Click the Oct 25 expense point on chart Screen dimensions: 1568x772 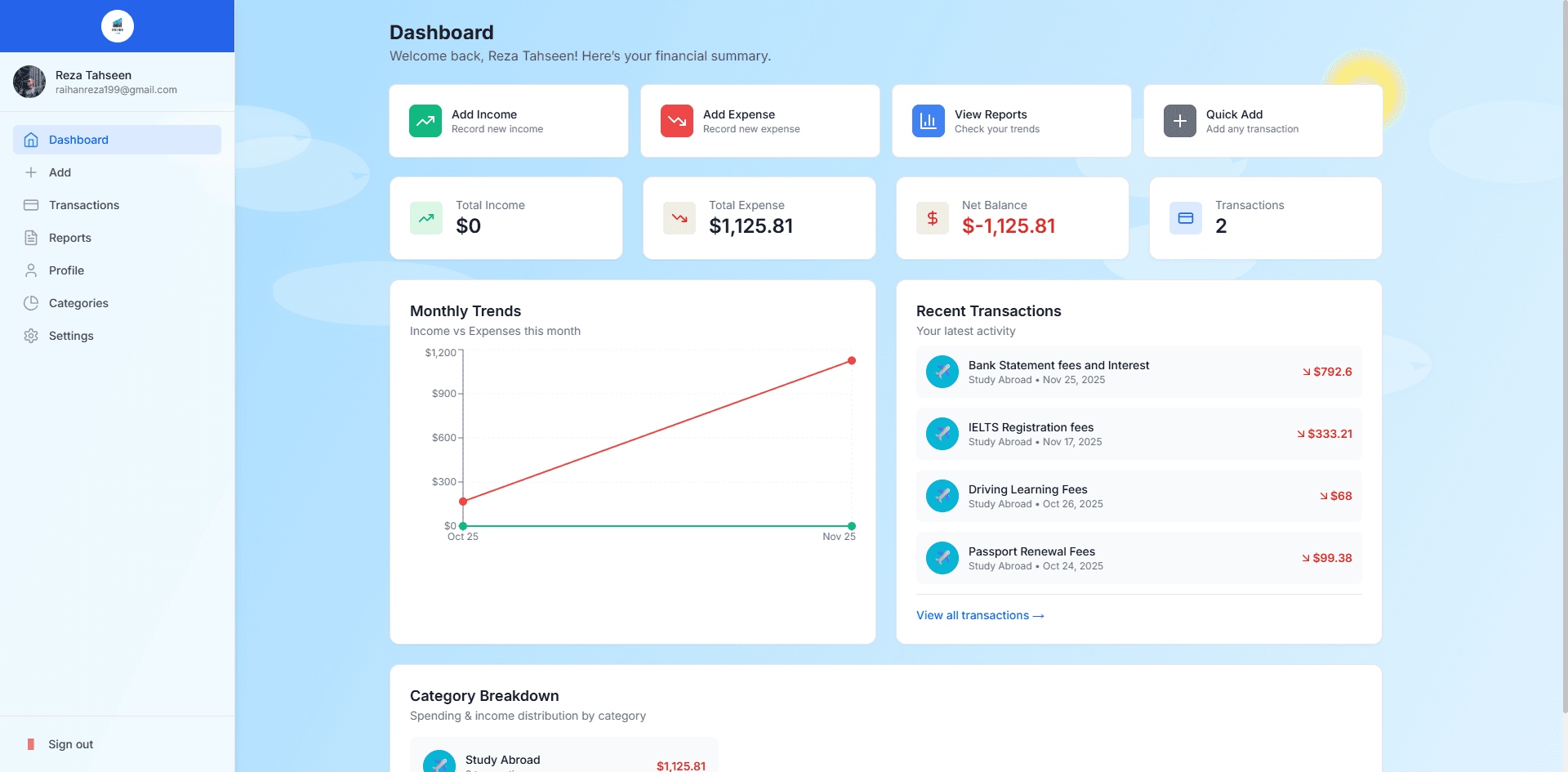tap(463, 502)
